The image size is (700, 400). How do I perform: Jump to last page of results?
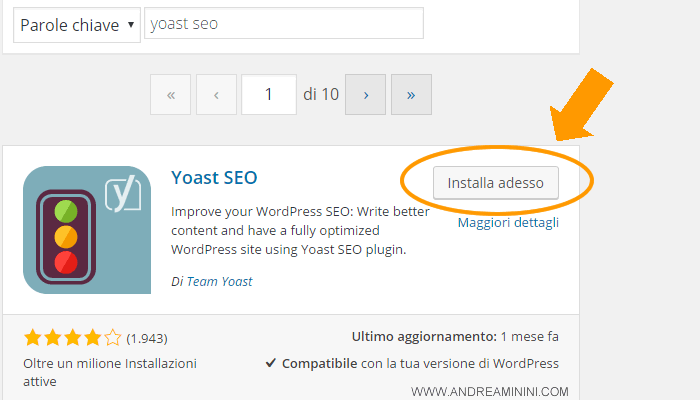411,95
